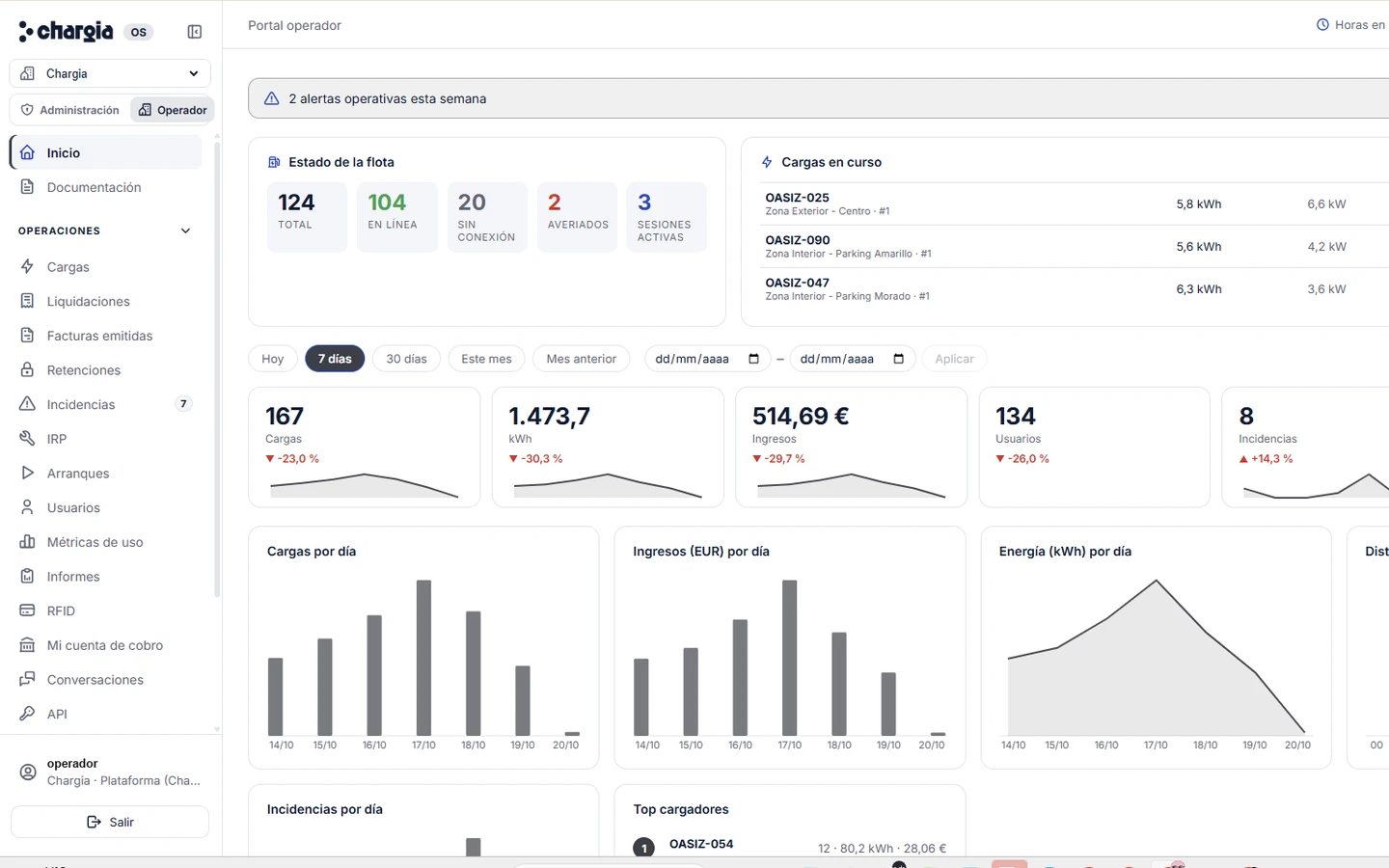1389x868 pixels.
Task: Switch to Administración mode
Action: (70, 110)
